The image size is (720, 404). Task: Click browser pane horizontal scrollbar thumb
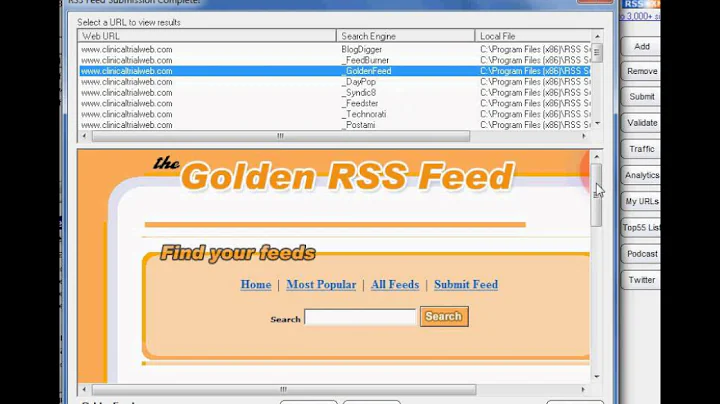(284, 389)
